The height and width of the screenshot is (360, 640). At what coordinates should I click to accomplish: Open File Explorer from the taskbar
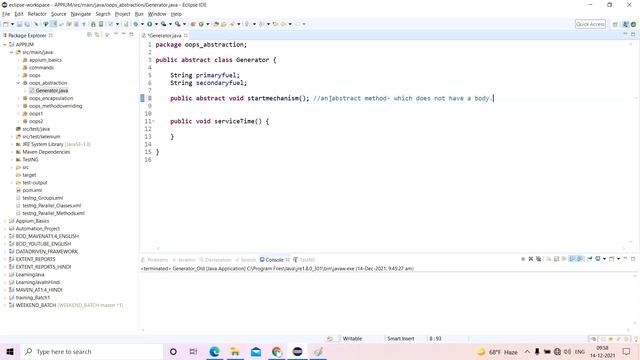tap(235, 351)
